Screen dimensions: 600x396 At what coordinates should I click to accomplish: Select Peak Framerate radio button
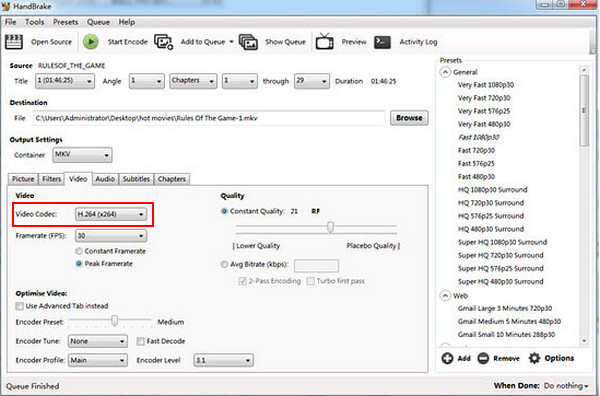[79, 264]
